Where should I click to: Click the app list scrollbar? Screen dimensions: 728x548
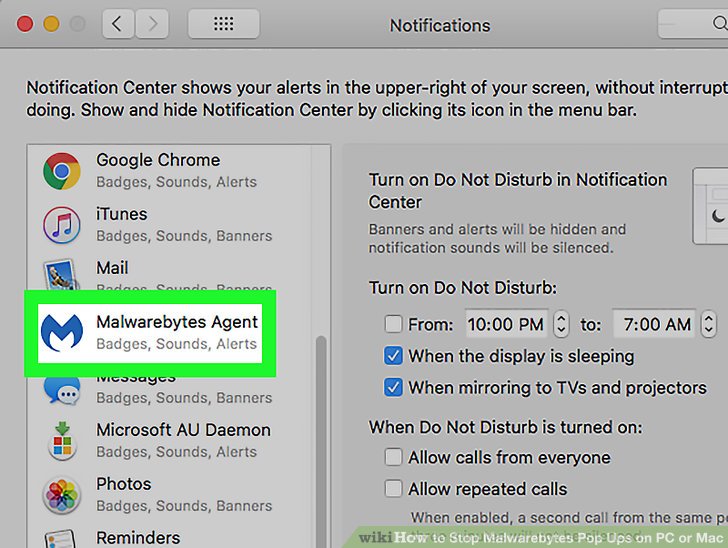click(321, 441)
